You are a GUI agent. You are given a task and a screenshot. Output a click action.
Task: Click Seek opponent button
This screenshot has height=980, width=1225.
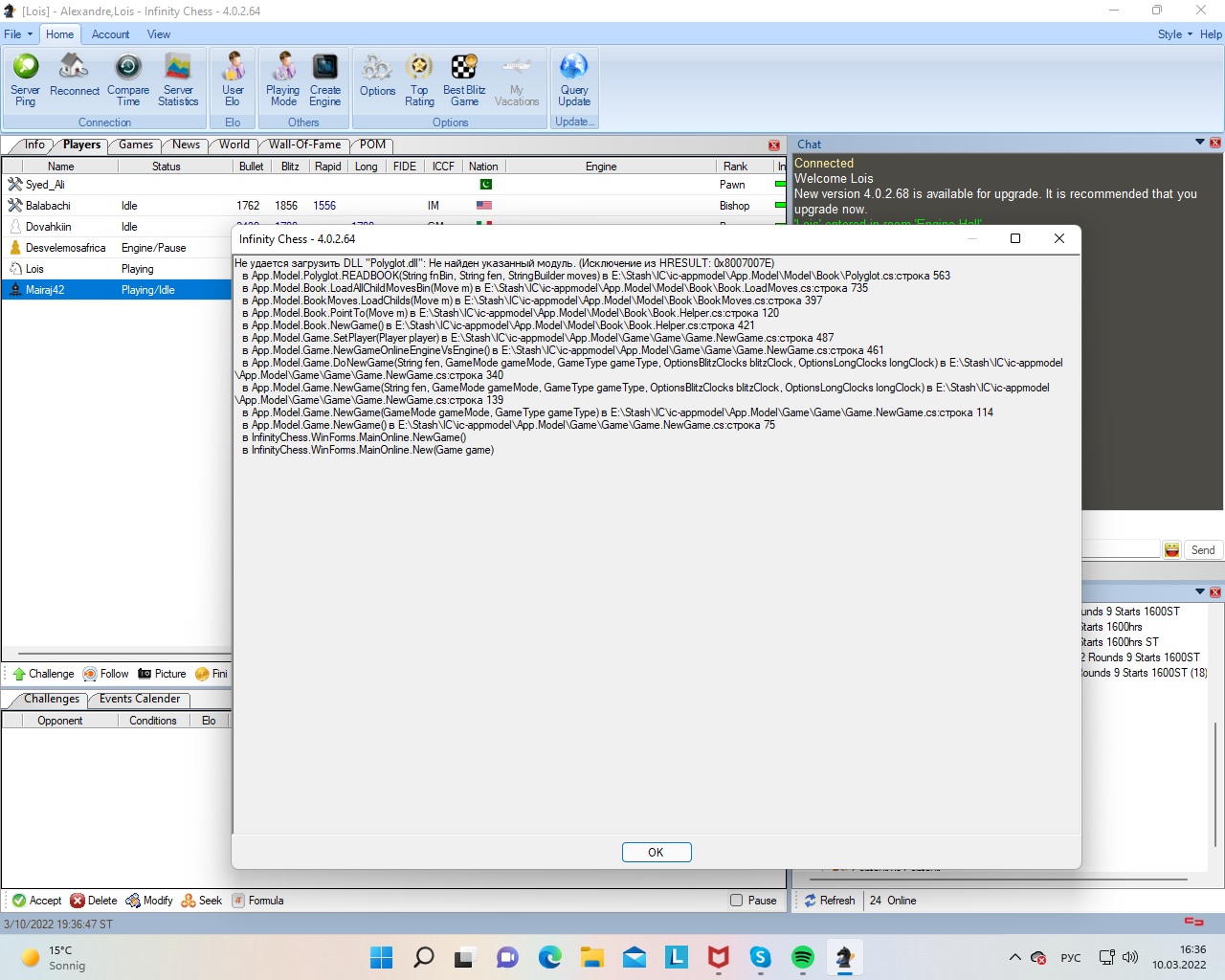tap(202, 901)
